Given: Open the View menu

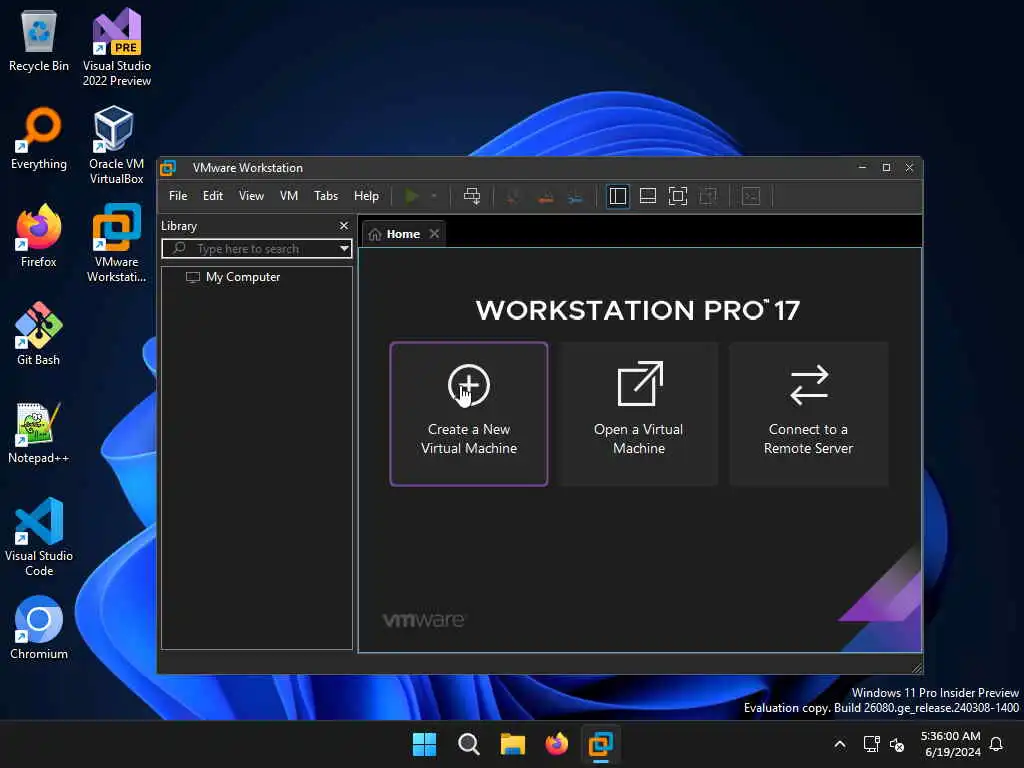Looking at the screenshot, I should (x=251, y=196).
